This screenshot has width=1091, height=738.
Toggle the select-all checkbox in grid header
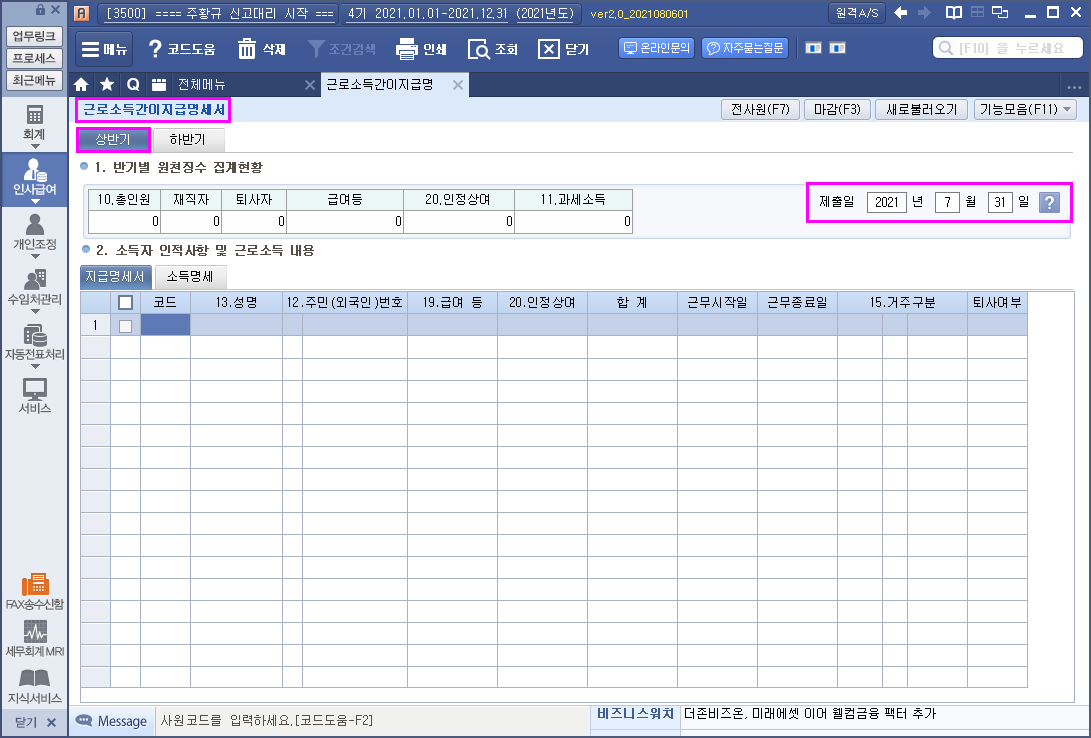(x=126, y=303)
